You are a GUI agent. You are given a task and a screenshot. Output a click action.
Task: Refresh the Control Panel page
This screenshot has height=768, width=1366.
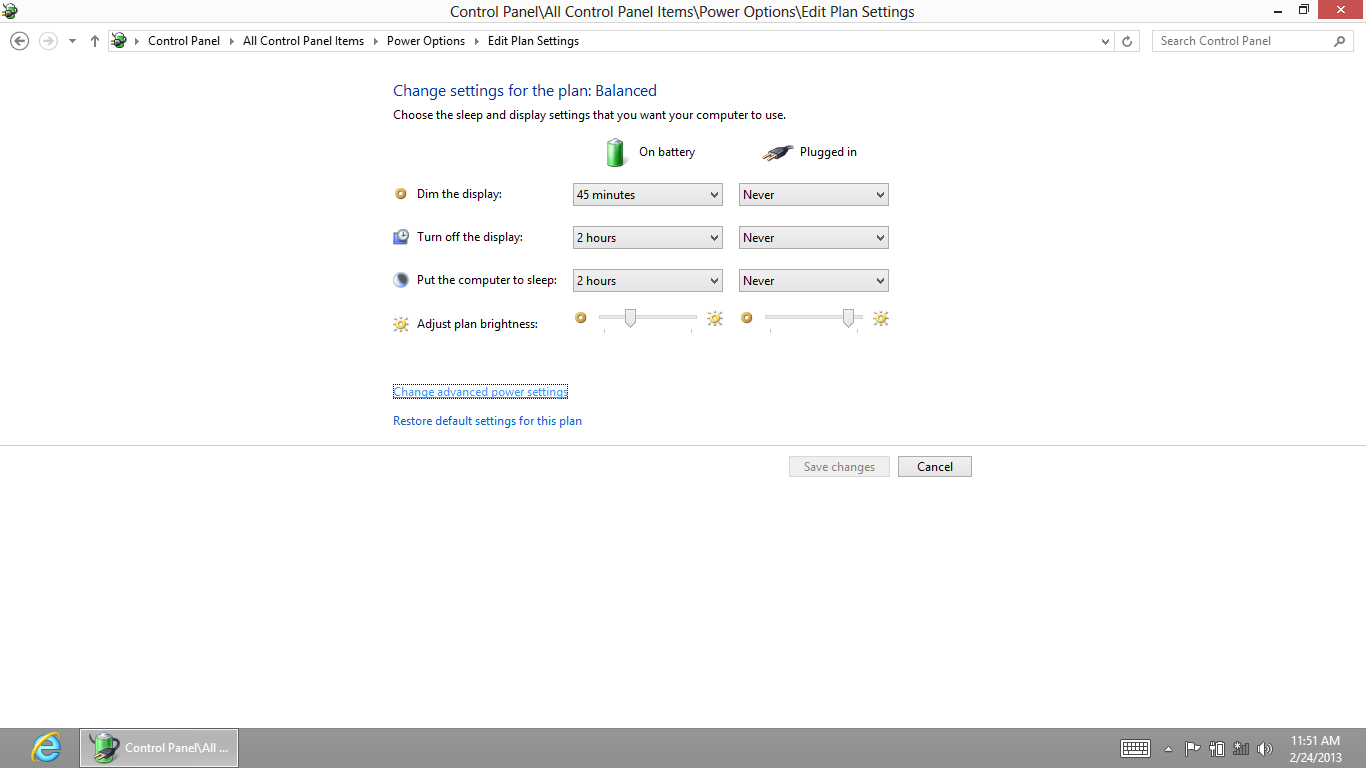pos(1127,41)
